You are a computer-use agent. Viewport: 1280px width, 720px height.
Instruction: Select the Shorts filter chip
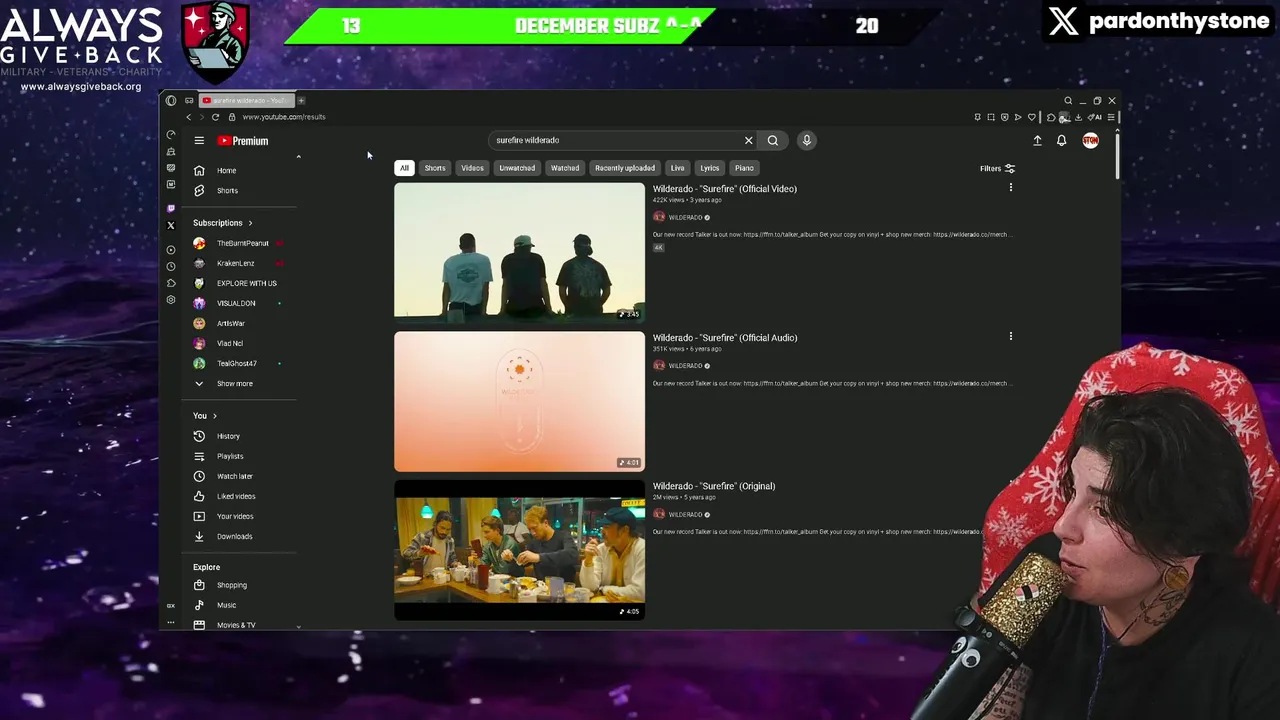coord(435,168)
